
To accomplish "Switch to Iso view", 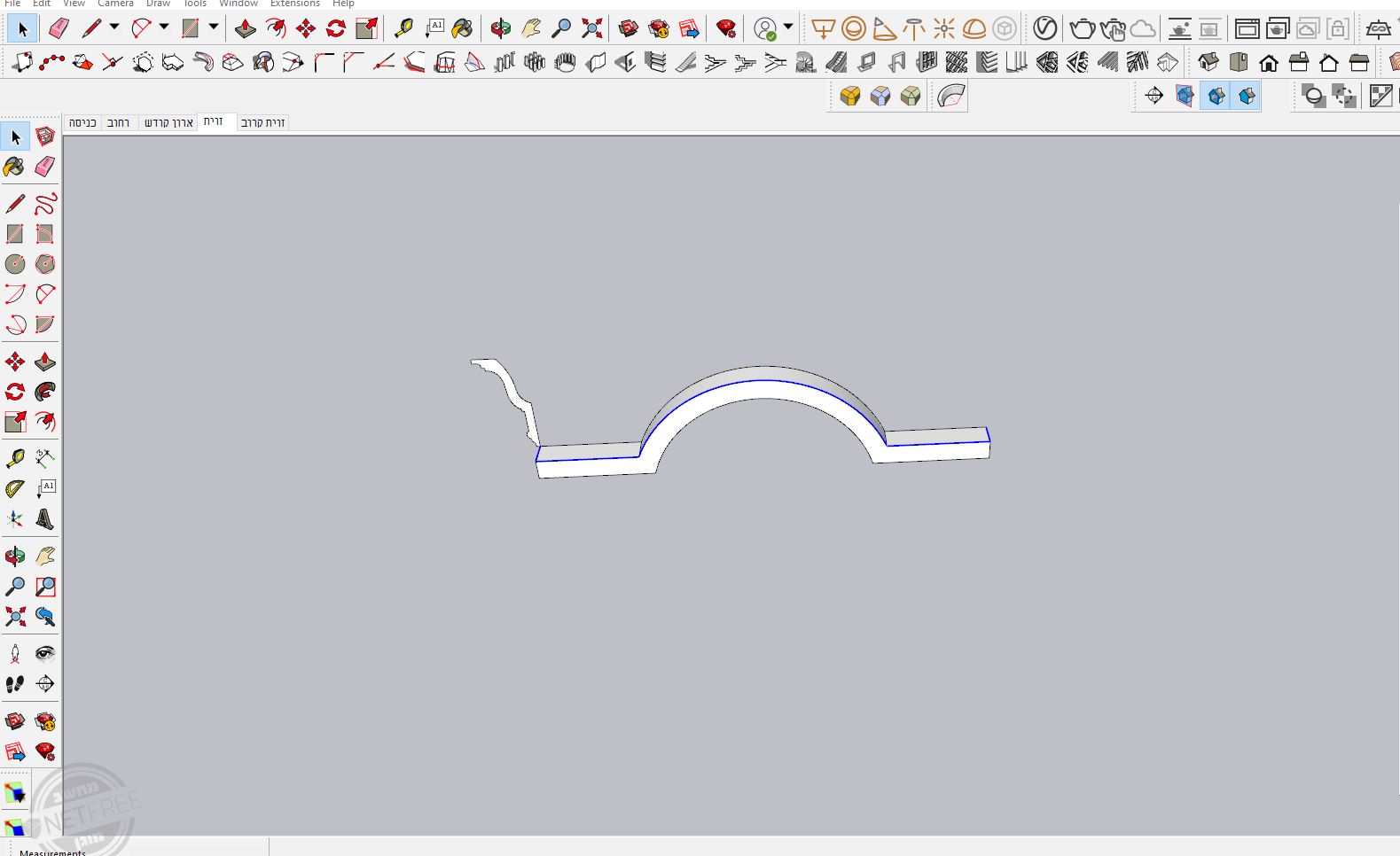I will (x=1208, y=63).
